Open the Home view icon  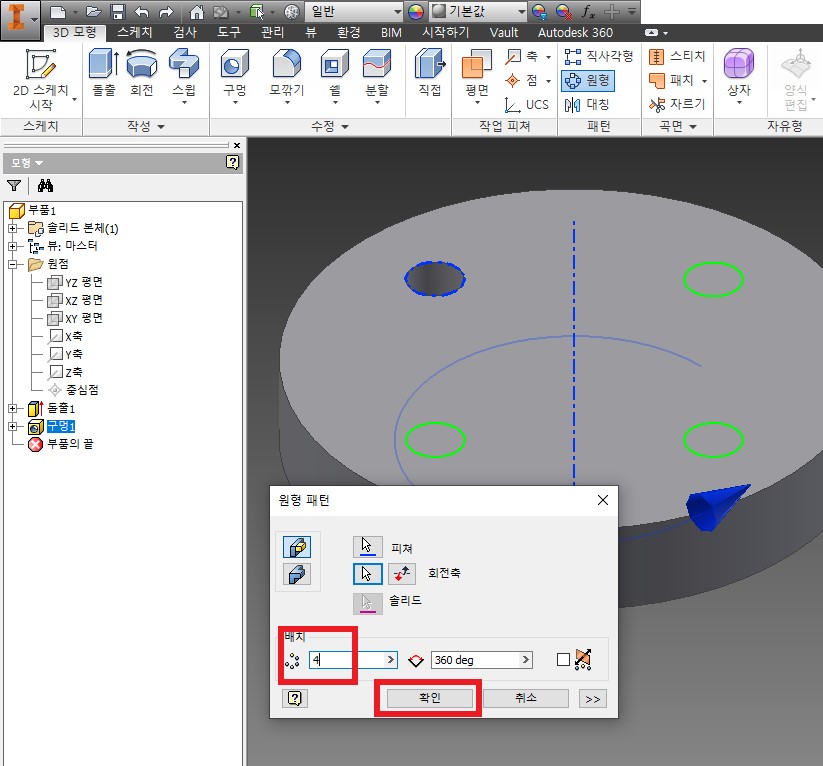pos(196,12)
